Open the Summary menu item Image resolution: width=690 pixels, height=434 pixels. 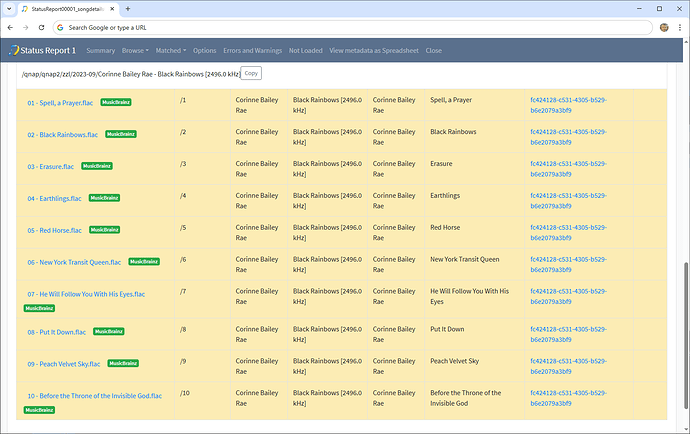point(100,50)
